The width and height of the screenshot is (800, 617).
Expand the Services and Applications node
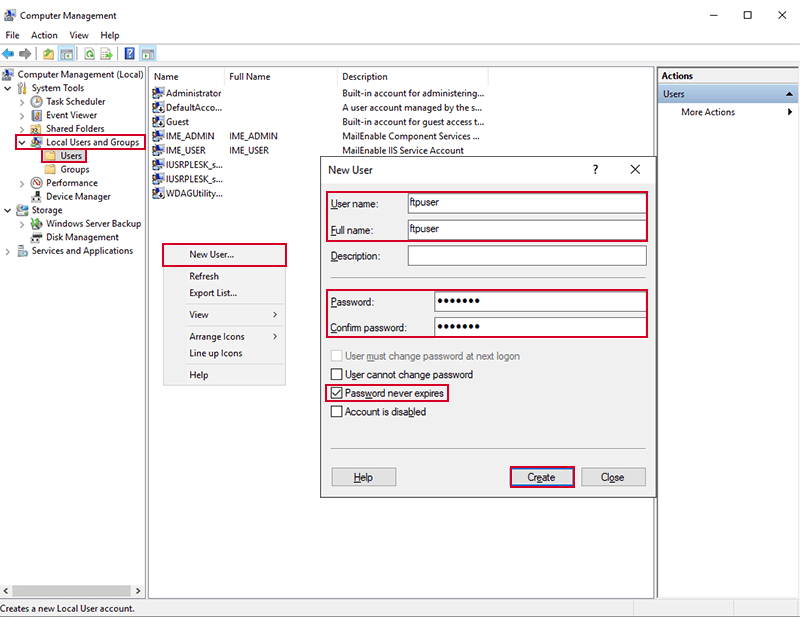8,251
